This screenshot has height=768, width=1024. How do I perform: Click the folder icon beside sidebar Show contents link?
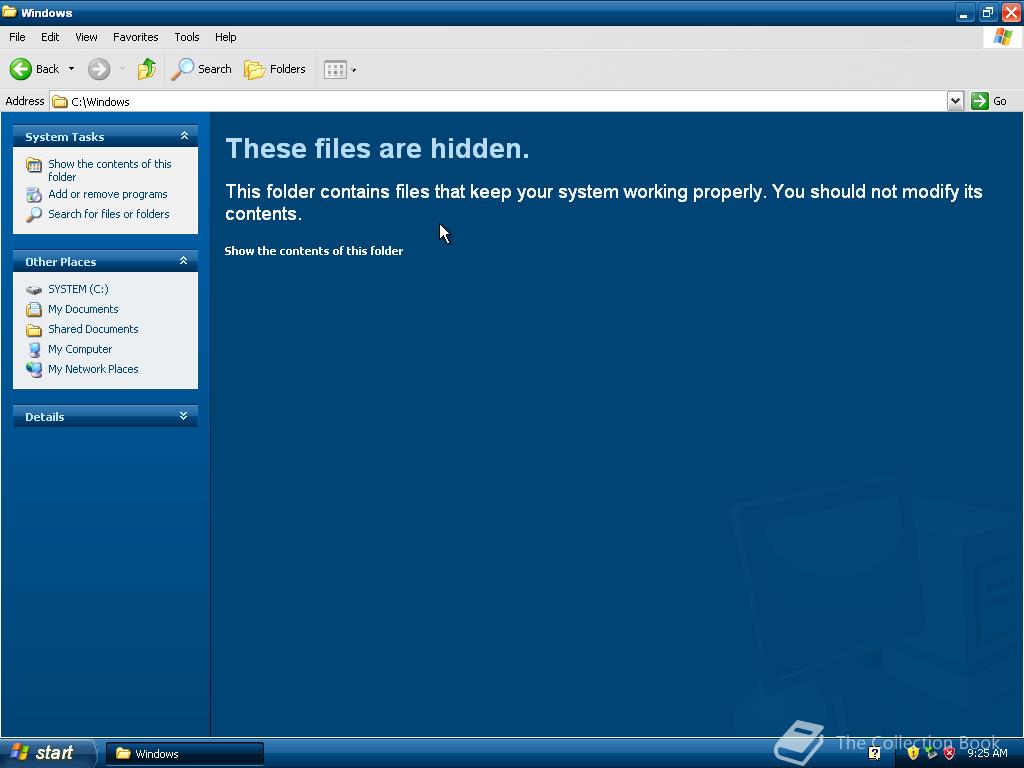[x=34, y=165]
